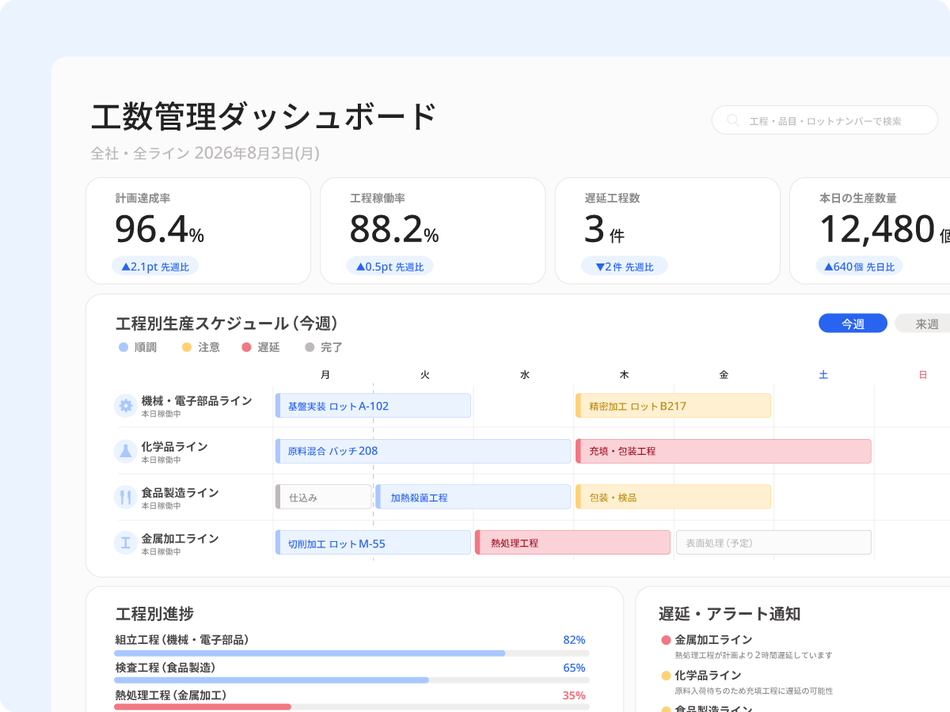Click the ▲0.5pt 先週比 badge
This screenshot has height=712, width=950.
pyautogui.click(x=390, y=267)
